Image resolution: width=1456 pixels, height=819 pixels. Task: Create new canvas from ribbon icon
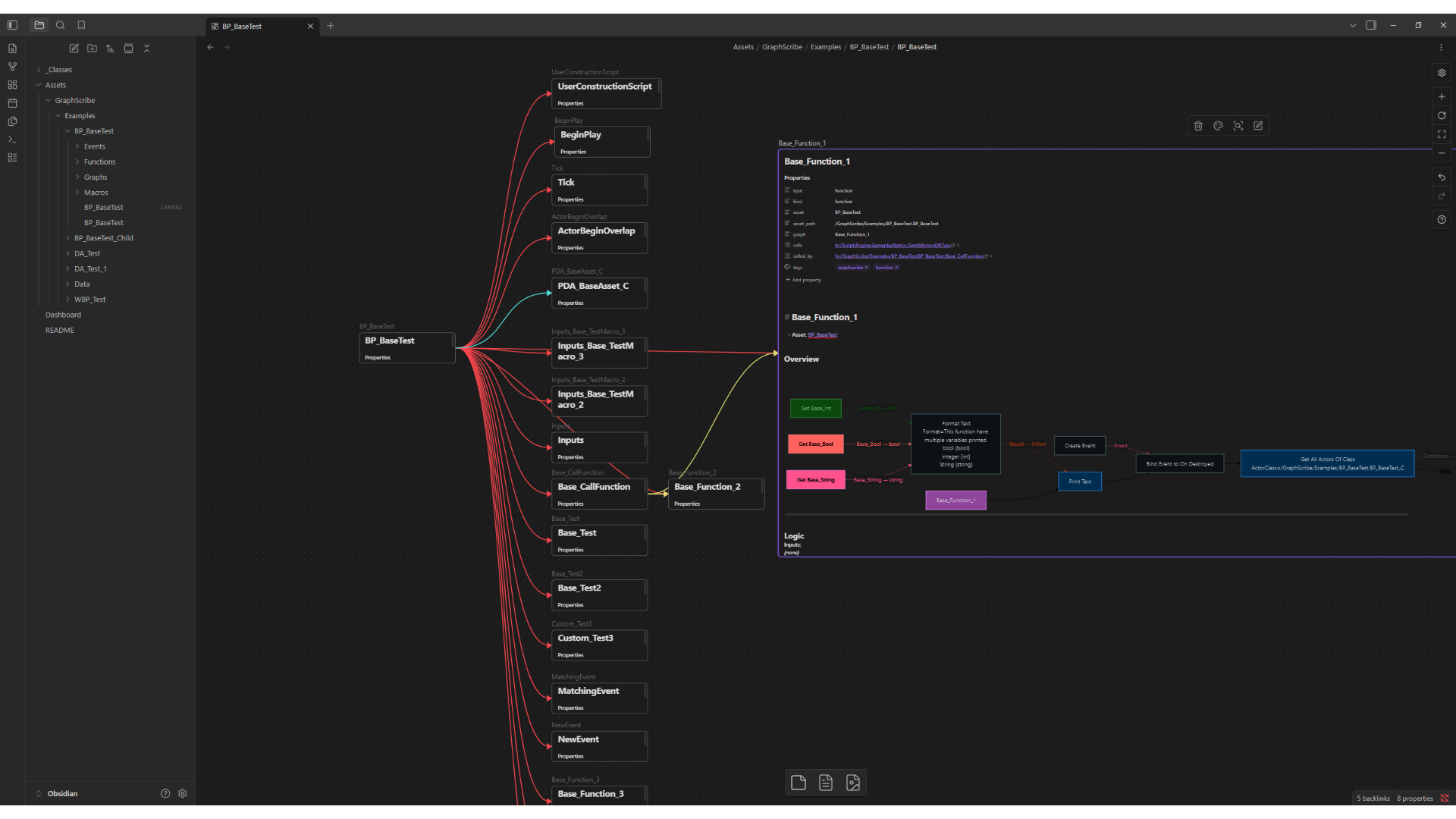(x=12, y=85)
